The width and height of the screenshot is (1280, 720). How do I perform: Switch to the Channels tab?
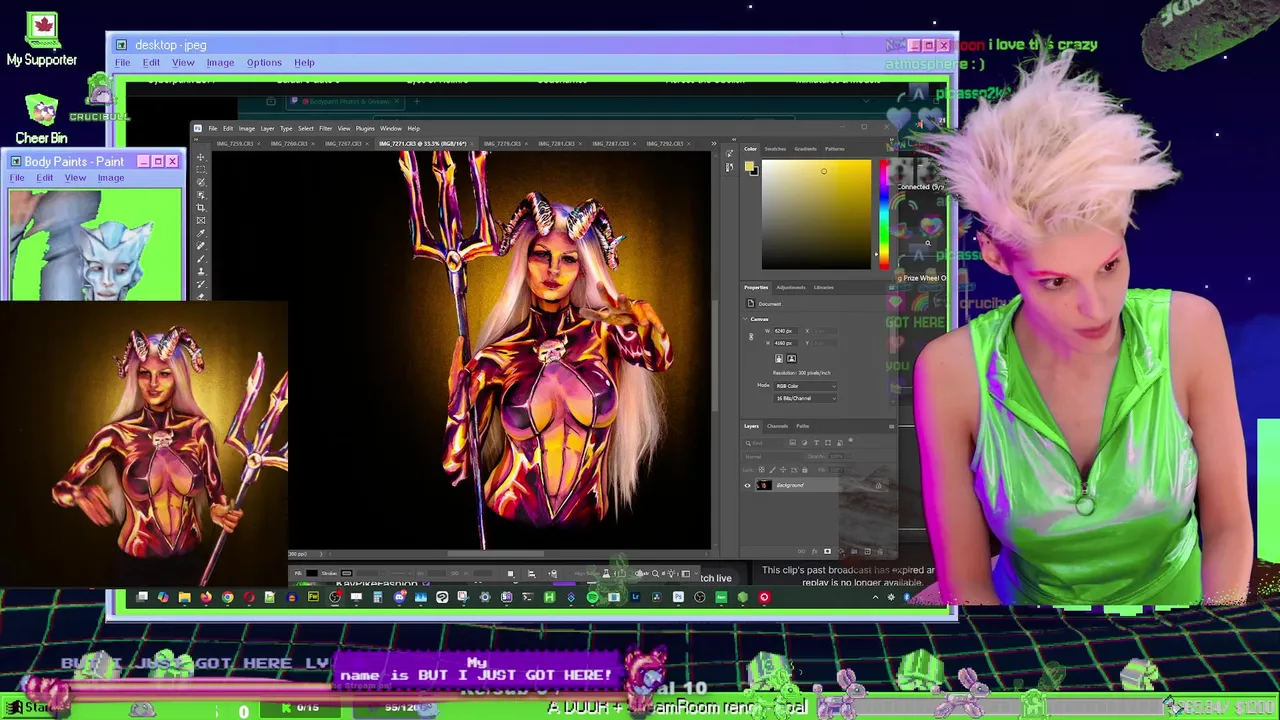(777, 426)
